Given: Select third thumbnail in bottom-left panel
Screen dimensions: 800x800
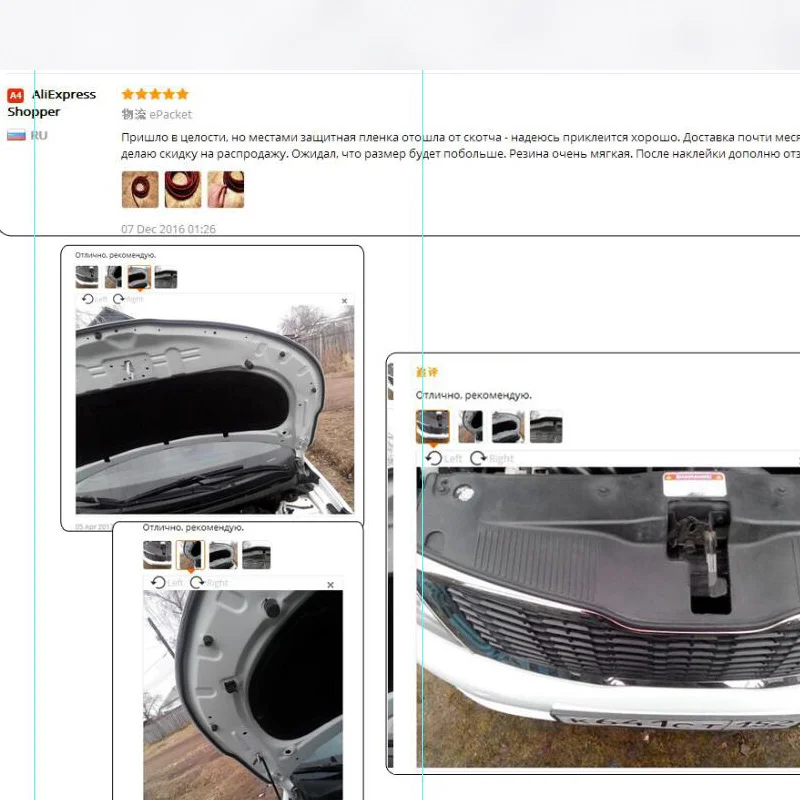Looking at the screenshot, I should (223, 555).
